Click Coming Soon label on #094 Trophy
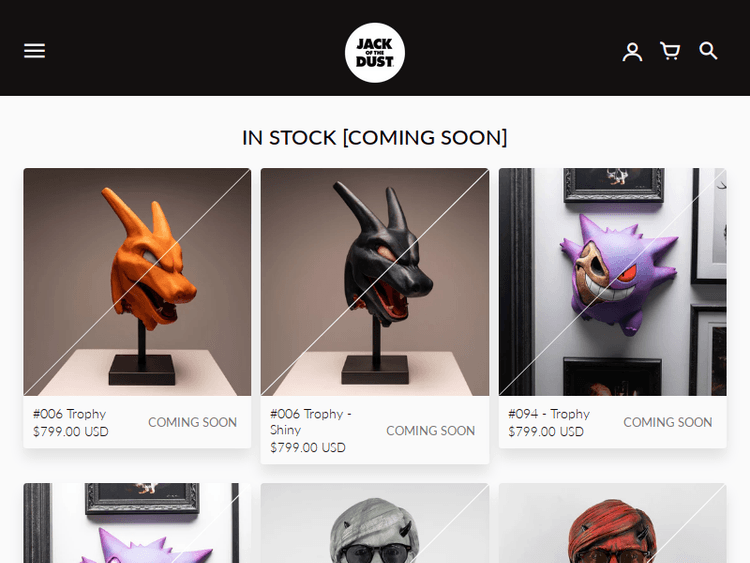This screenshot has height=563, width=750. coord(668,422)
